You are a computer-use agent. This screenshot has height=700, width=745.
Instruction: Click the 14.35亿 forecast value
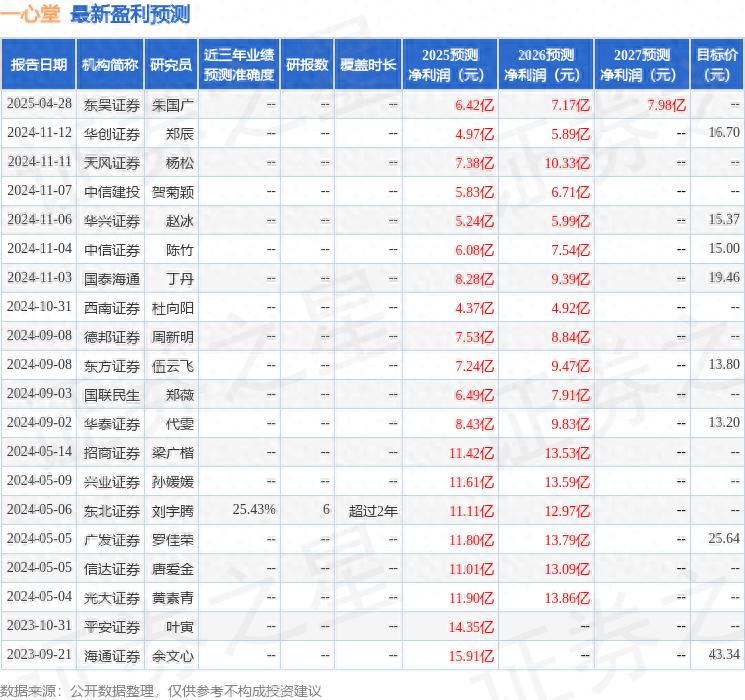[x=471, y=627]
